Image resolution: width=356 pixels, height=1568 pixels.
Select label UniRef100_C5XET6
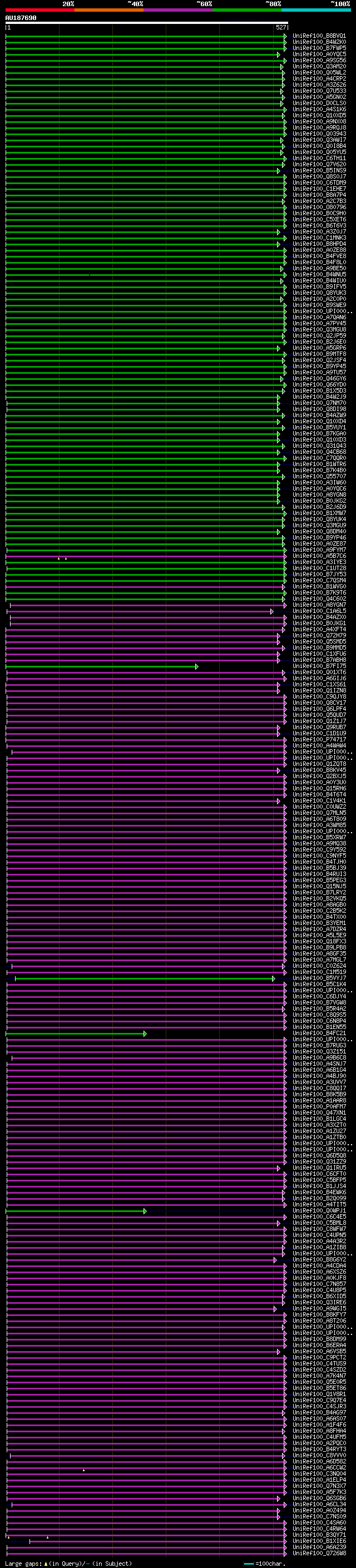pos(319,219)
